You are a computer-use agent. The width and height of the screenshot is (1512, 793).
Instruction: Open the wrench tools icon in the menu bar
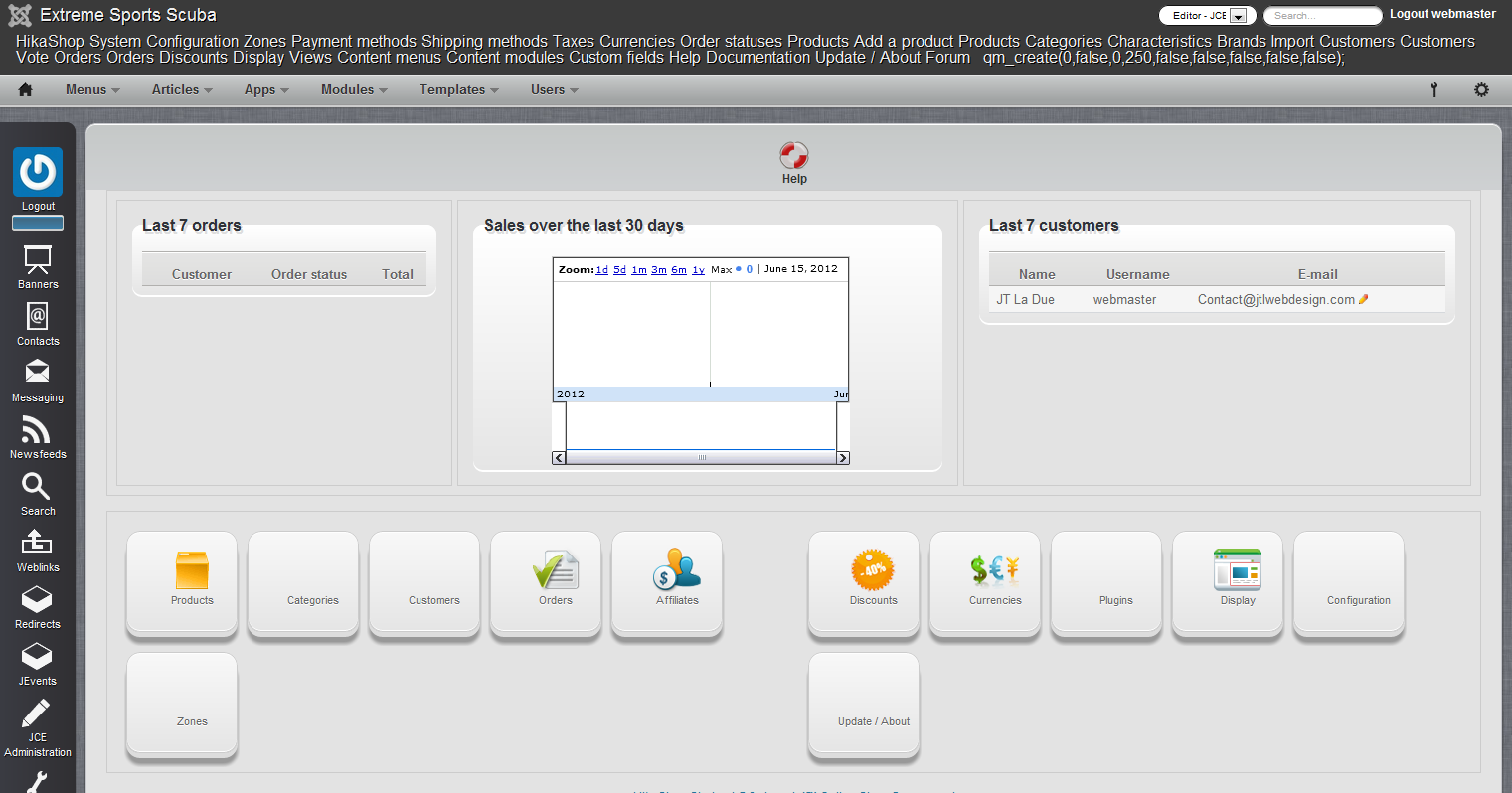[1434, 89]
